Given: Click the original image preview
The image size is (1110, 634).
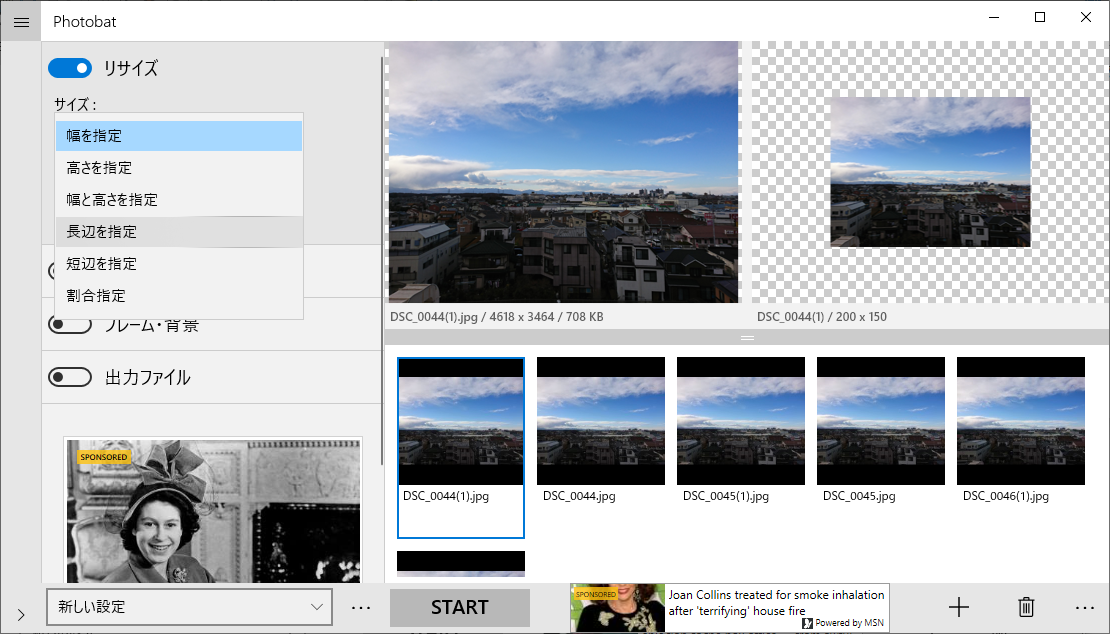Looking at the screenshot, I should 563,172.
